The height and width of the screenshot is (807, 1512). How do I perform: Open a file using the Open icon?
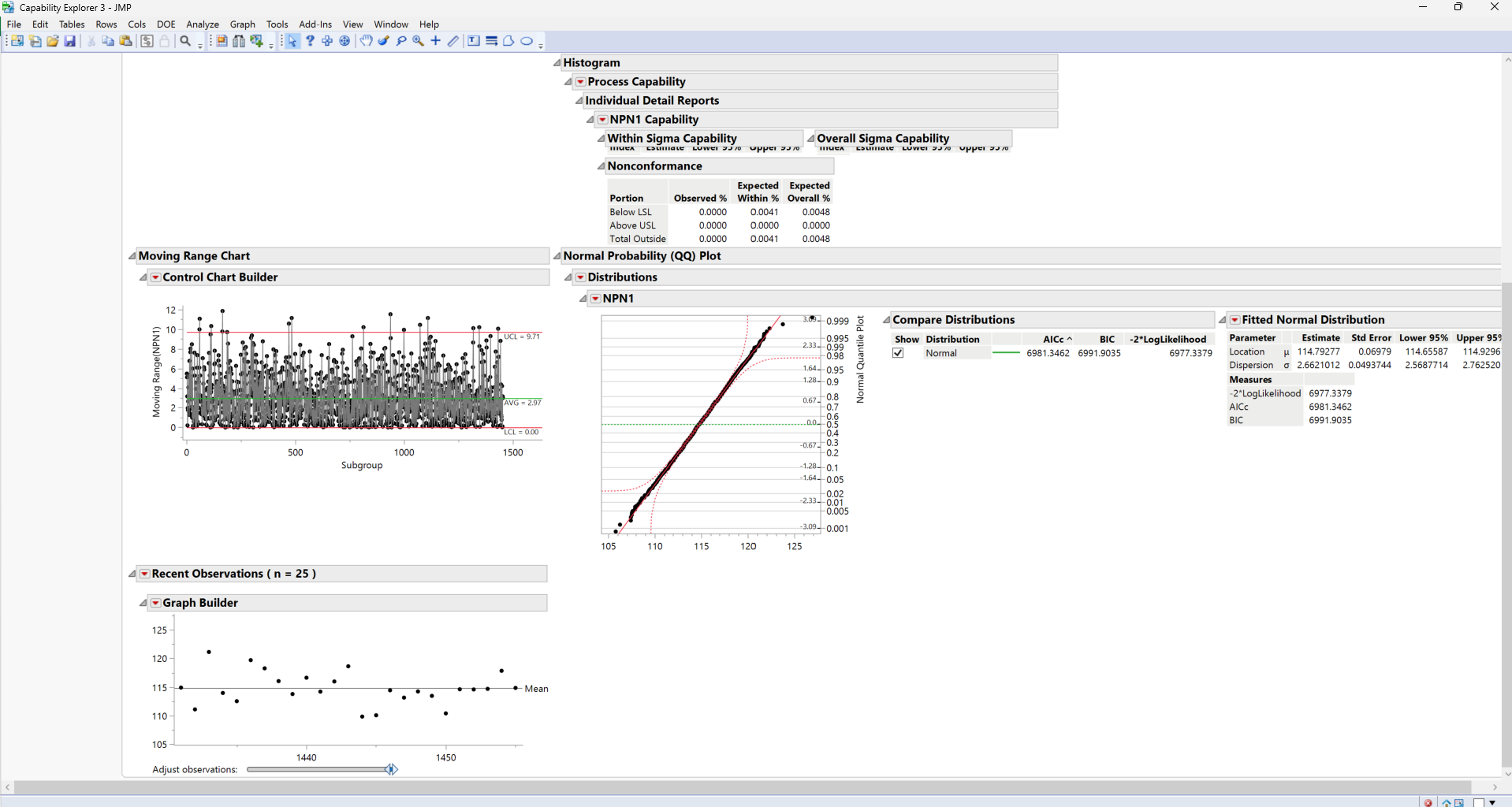[x=52, y=40]
